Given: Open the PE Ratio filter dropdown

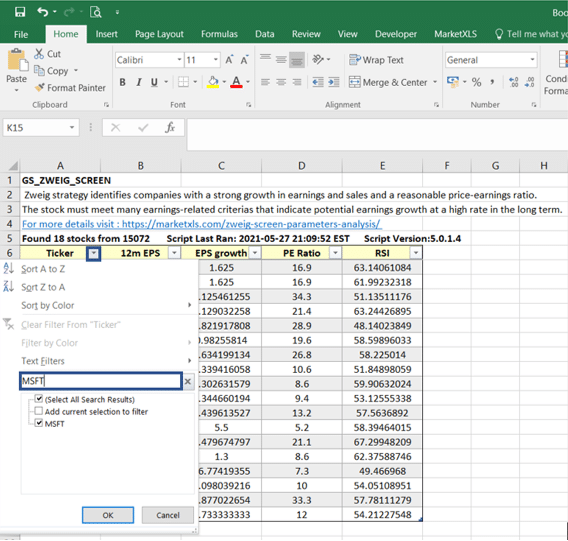Looking at the screenshot, I should coord(335,253).
